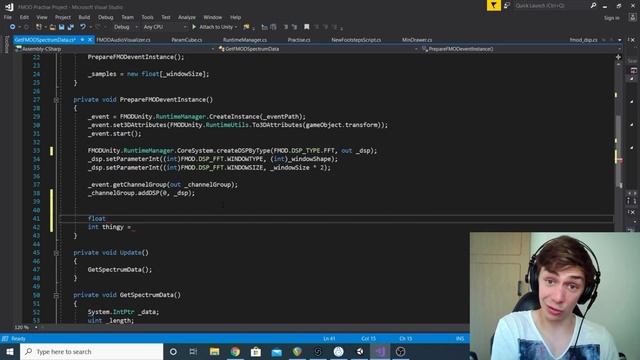This screenshot has width=640, height=360.
Task: Click the split editor handle above scrollbar
Action: [x=618, y=57]
